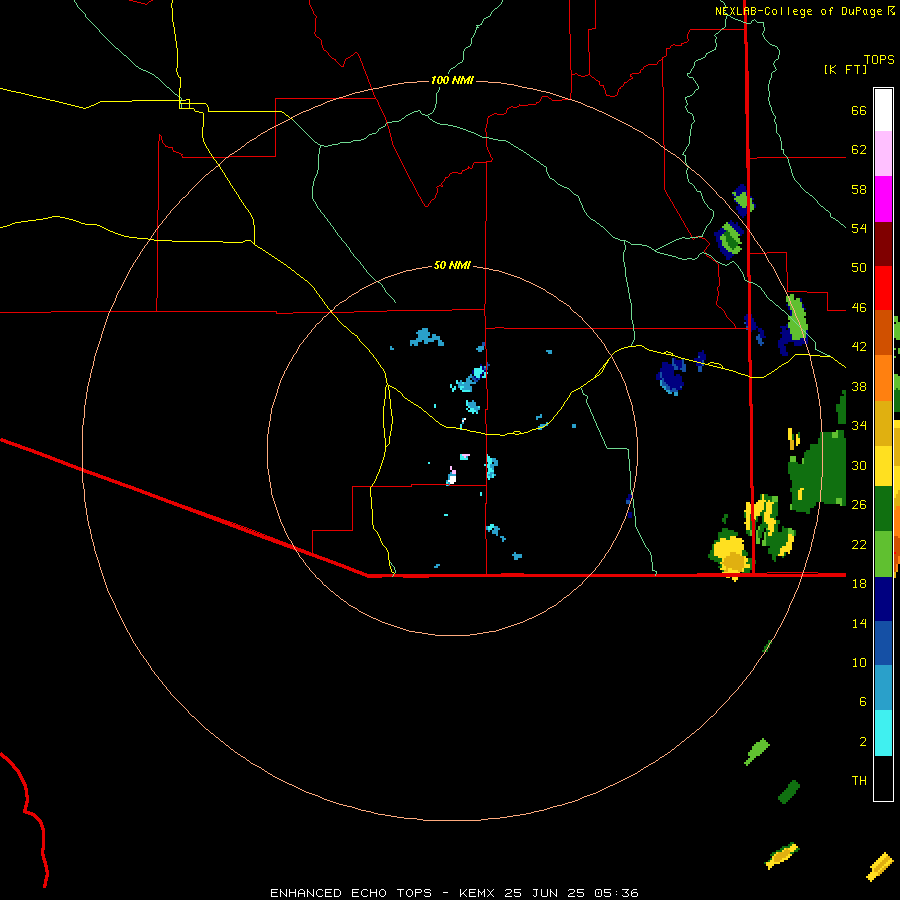Select the cyan legend swatch

point(883,733)
